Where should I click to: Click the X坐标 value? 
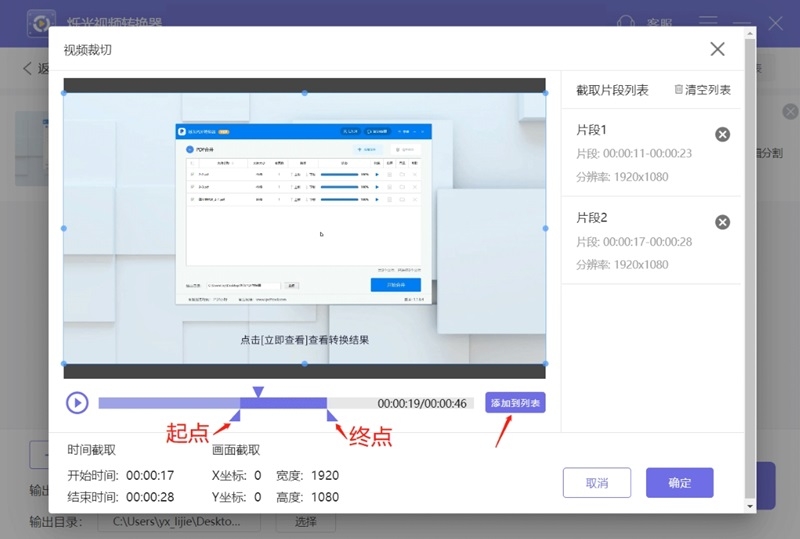pos(258,475)
